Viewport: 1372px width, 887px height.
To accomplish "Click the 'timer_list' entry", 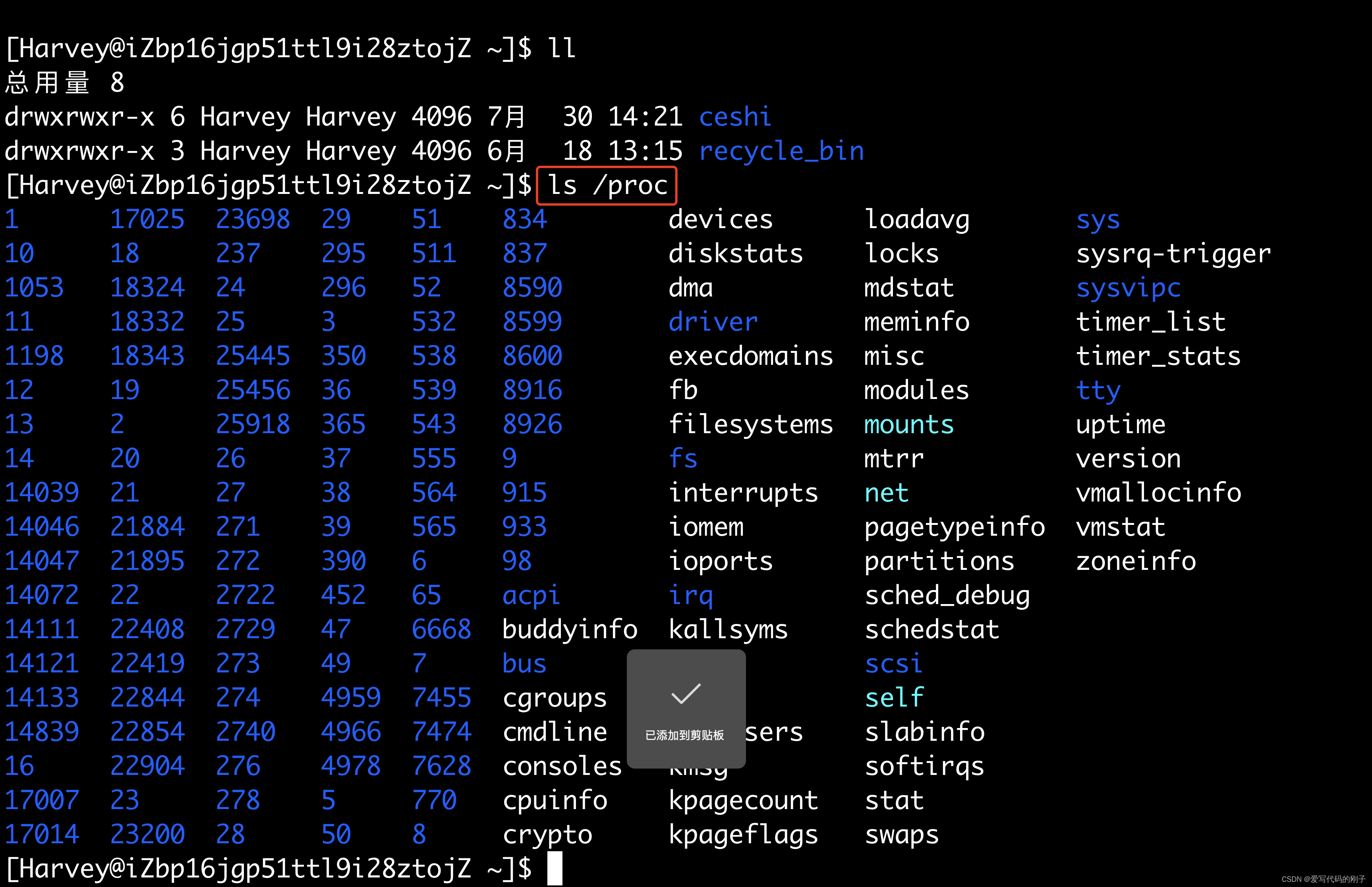I will click(x=1151, y=322).
